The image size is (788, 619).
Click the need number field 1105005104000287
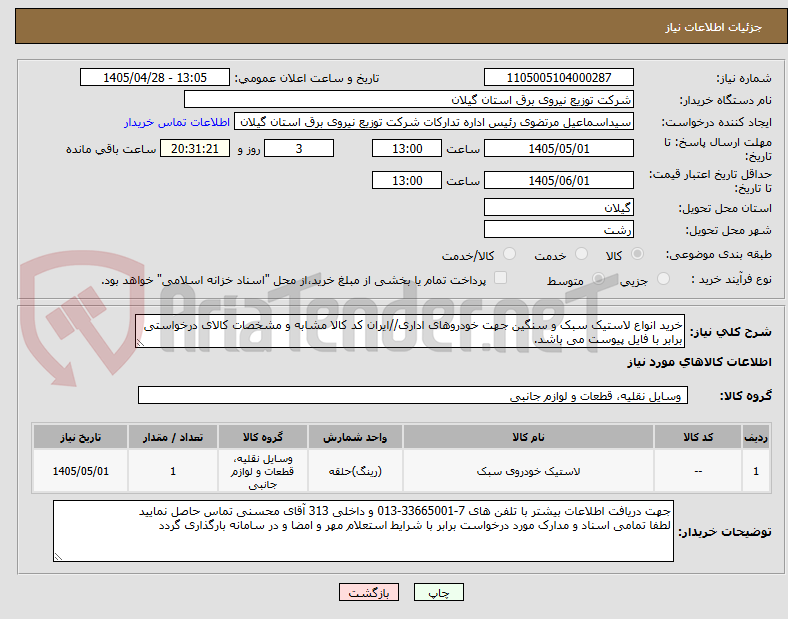pos(558,77)
